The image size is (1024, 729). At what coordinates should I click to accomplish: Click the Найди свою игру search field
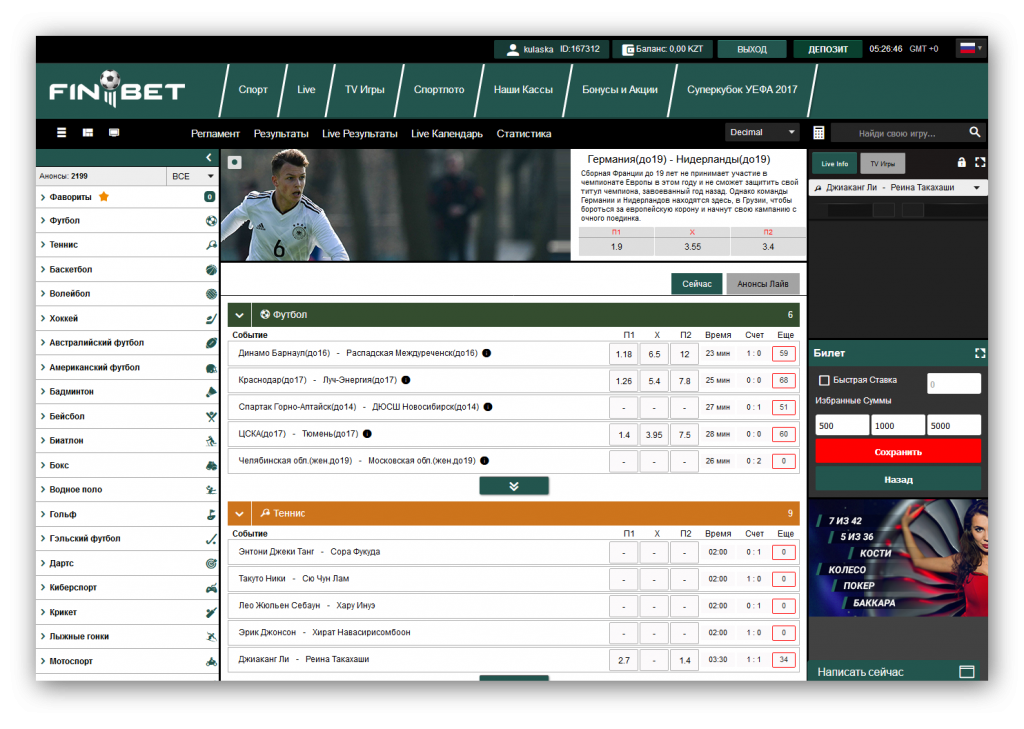(x=899, y=133)
